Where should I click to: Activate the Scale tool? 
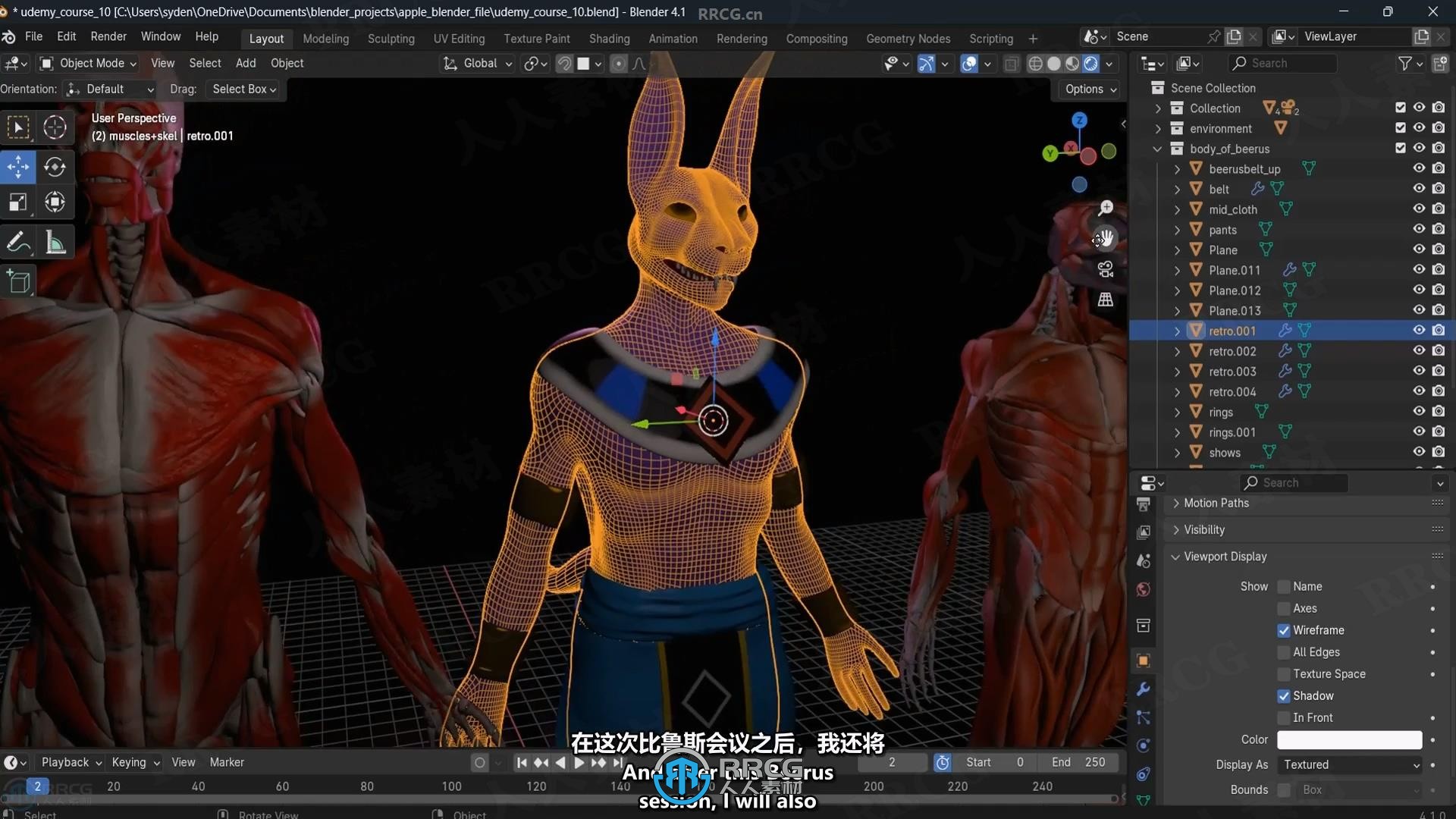tap(18, 202)
